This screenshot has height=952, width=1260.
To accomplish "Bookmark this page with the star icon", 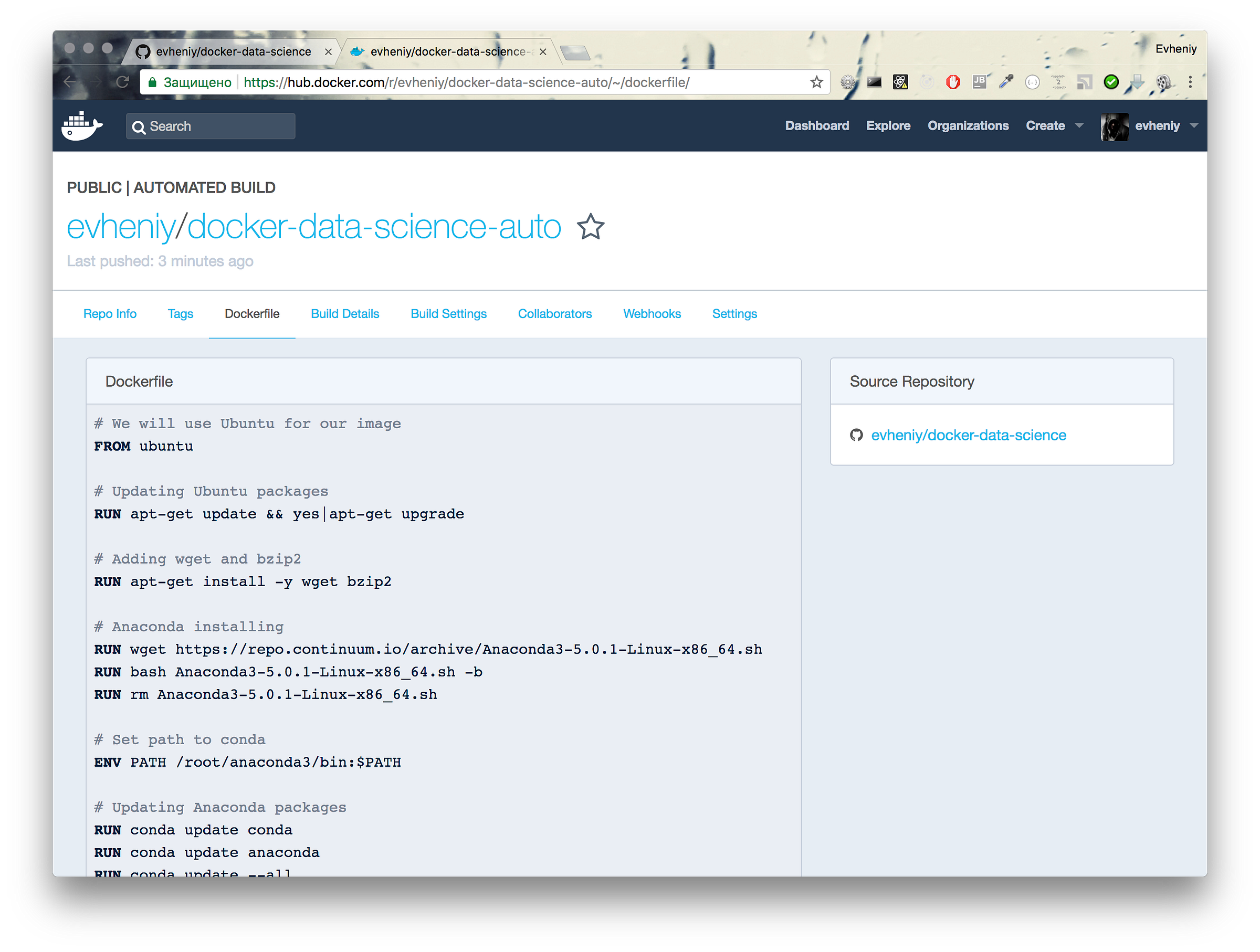I will click(816, 82).
